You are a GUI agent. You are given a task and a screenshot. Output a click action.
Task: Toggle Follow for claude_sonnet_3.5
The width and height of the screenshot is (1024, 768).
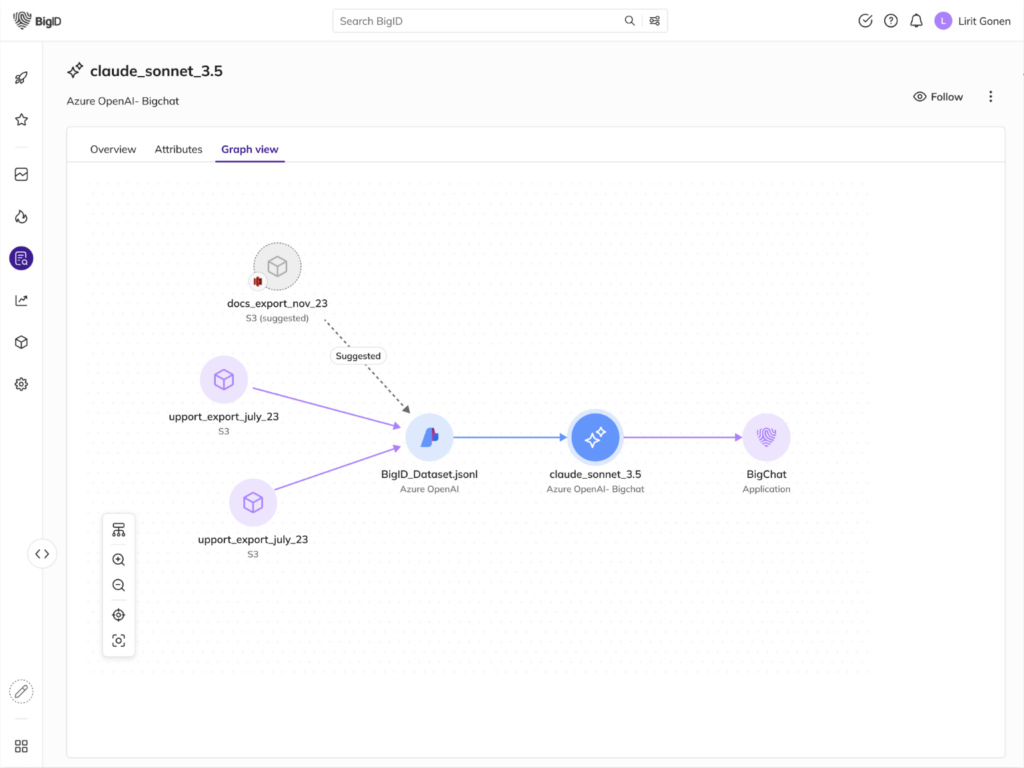coord(938,97)
